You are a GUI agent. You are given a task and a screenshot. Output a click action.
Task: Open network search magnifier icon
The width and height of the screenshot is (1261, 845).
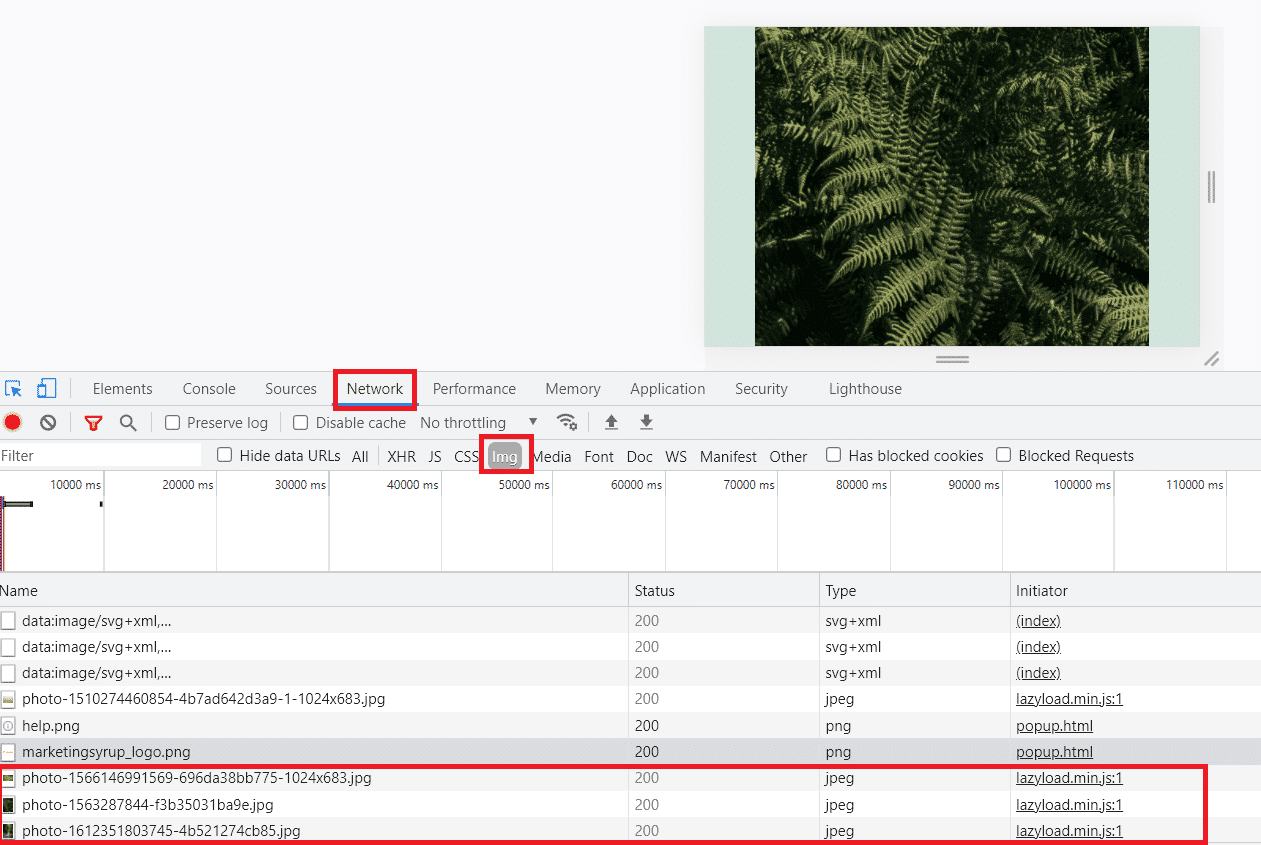[x=128, y=423]
